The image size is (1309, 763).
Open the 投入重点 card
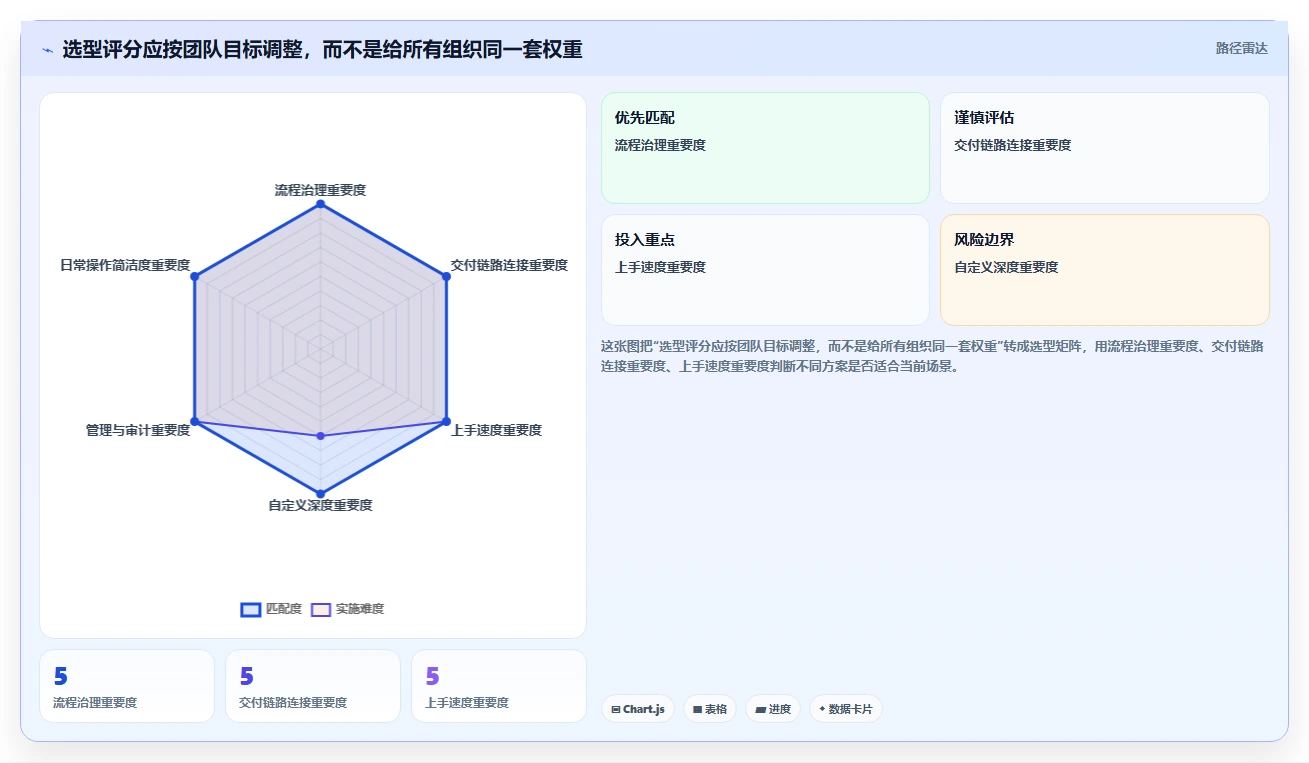765,270
